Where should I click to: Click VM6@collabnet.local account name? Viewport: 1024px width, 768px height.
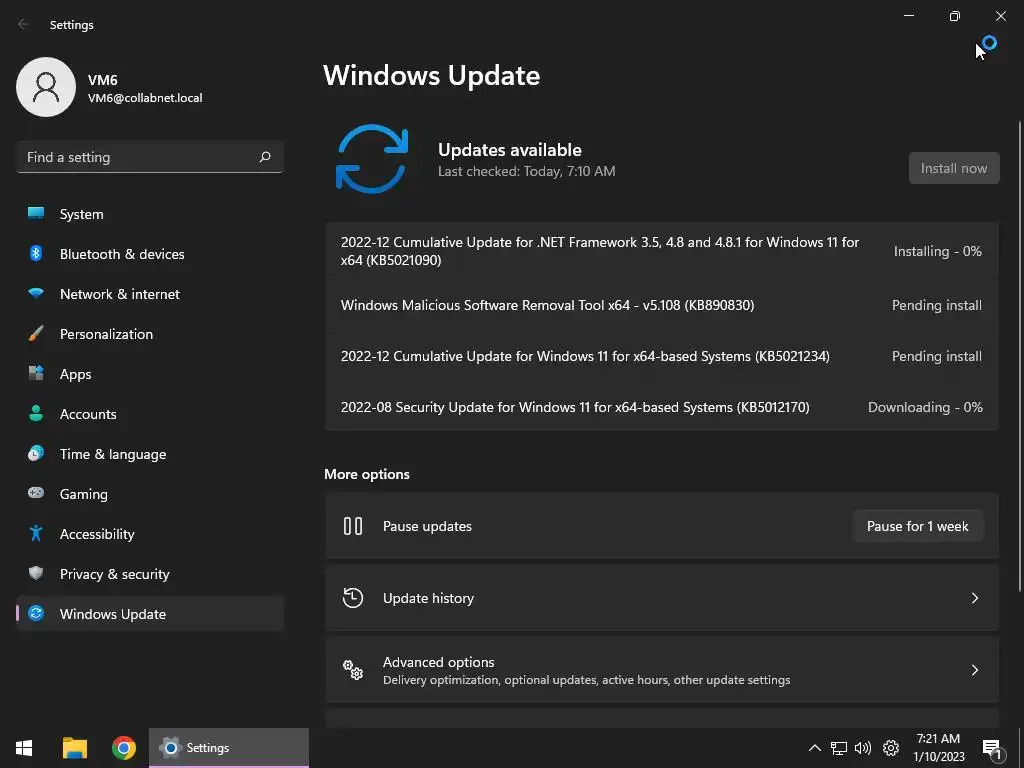[x=145, y=98]
